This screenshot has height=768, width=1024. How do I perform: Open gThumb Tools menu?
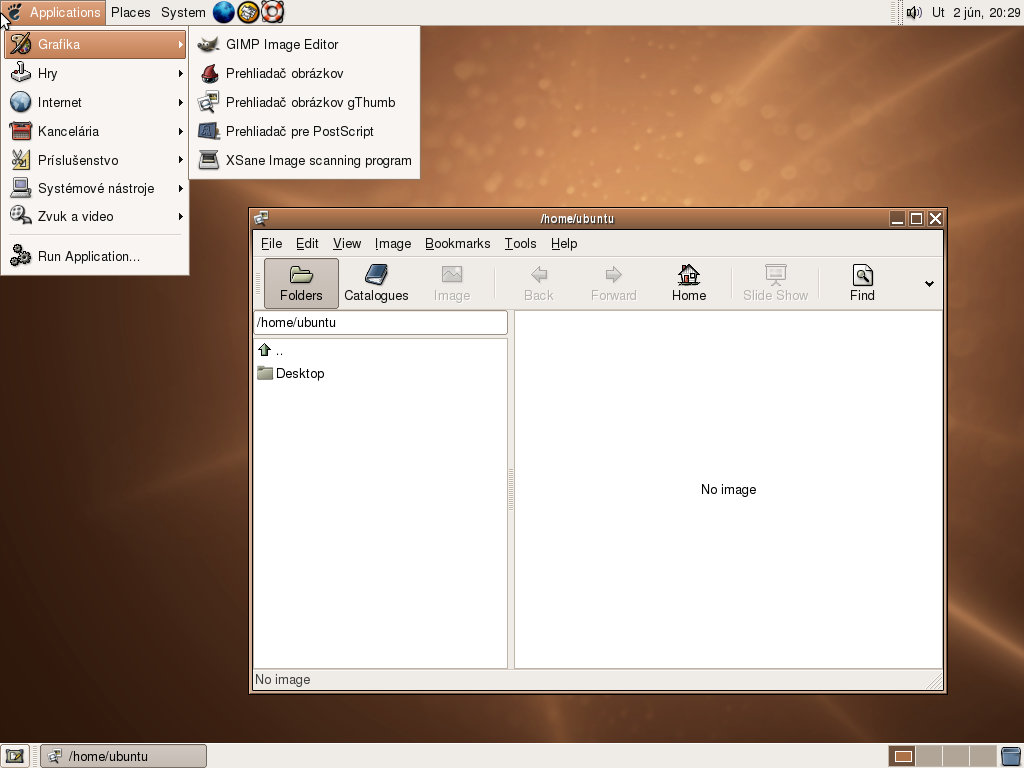pos(520,244)
